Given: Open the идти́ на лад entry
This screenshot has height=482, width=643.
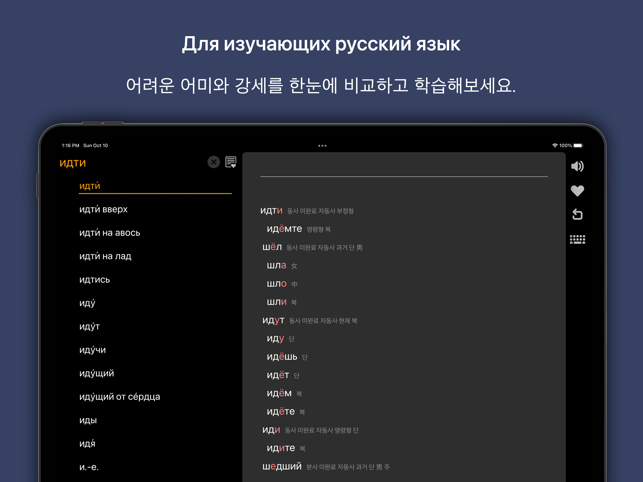Looking at the screenshot, I should [x=105, y=257].
